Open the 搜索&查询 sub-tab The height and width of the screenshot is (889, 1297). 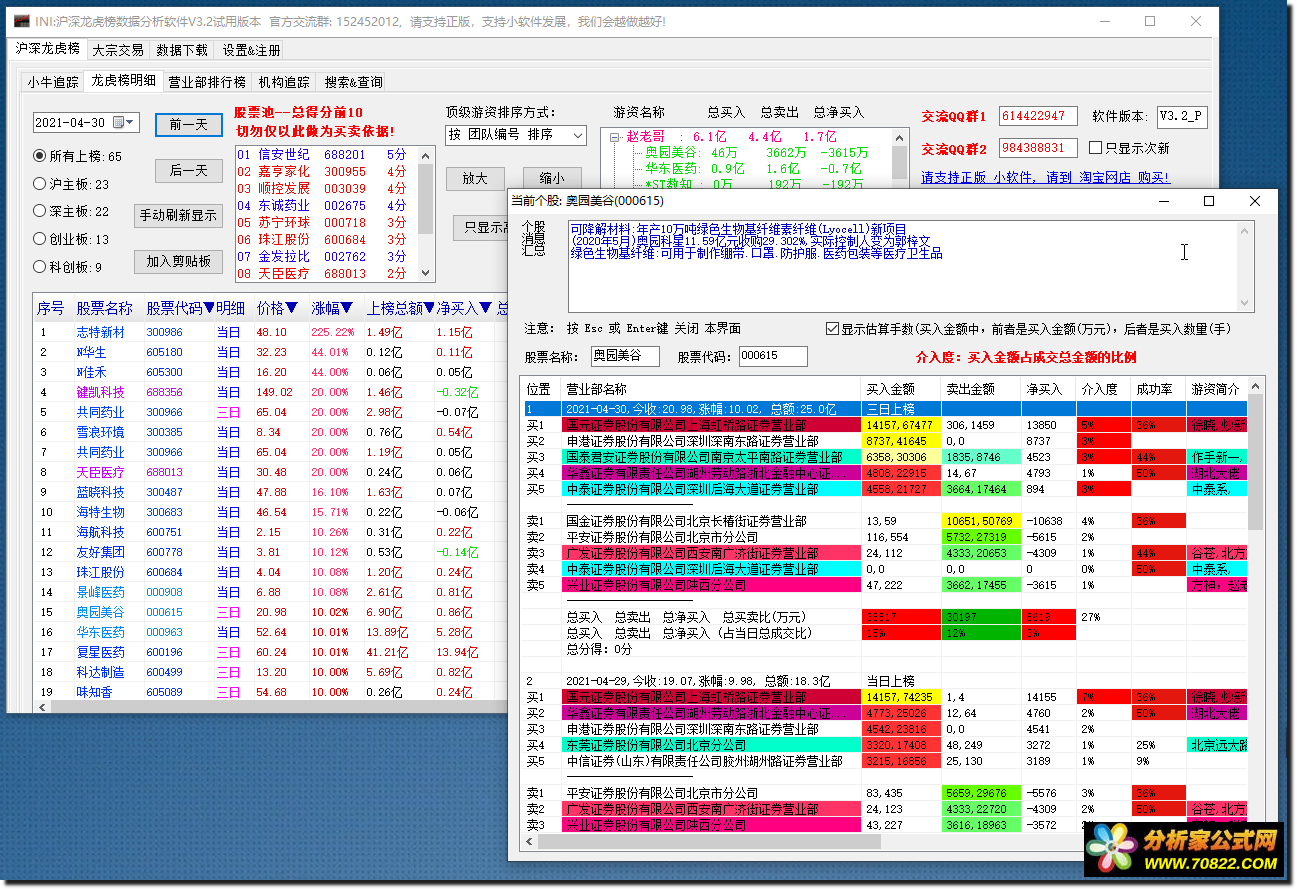(x=353, y=82)
